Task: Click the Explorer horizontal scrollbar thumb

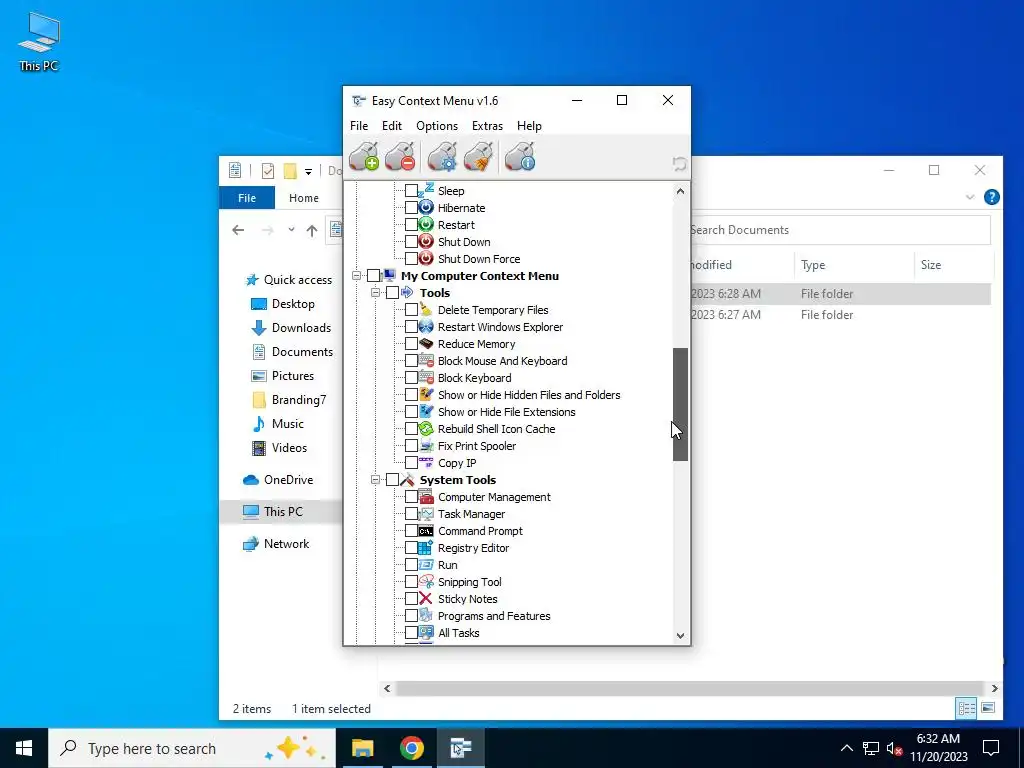Action: [x=689, y=688]
